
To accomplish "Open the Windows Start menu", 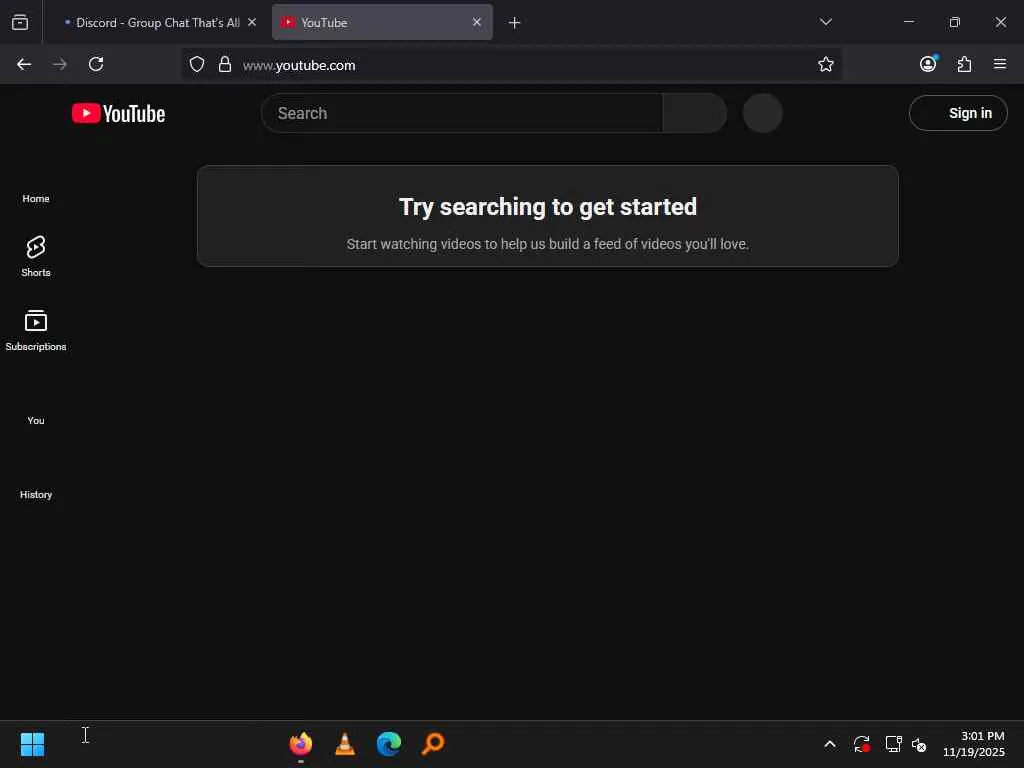I will pyautogui.click(x=32, y=744).
